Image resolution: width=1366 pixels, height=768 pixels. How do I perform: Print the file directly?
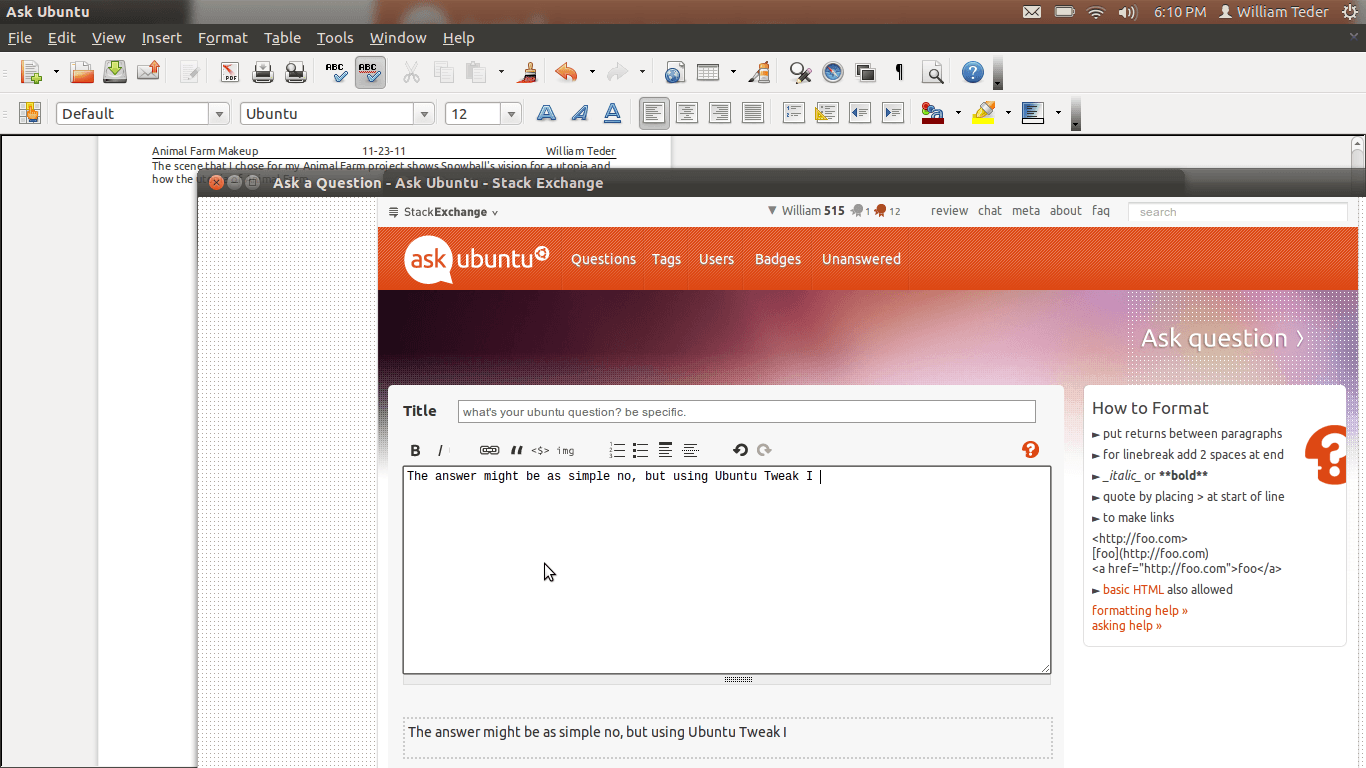(x=263, y=72)
